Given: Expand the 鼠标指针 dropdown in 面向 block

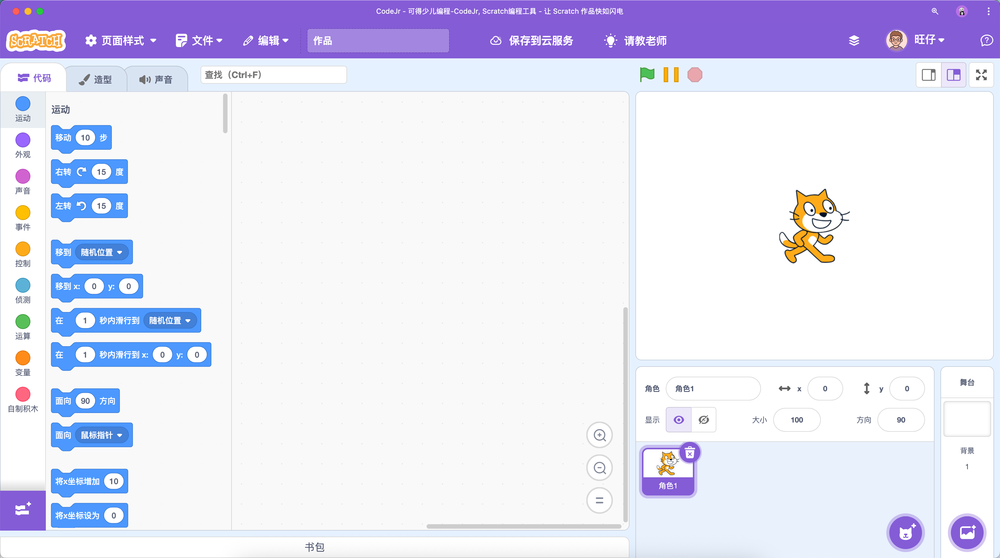Looking at the screenshot, I should (103, 436).
